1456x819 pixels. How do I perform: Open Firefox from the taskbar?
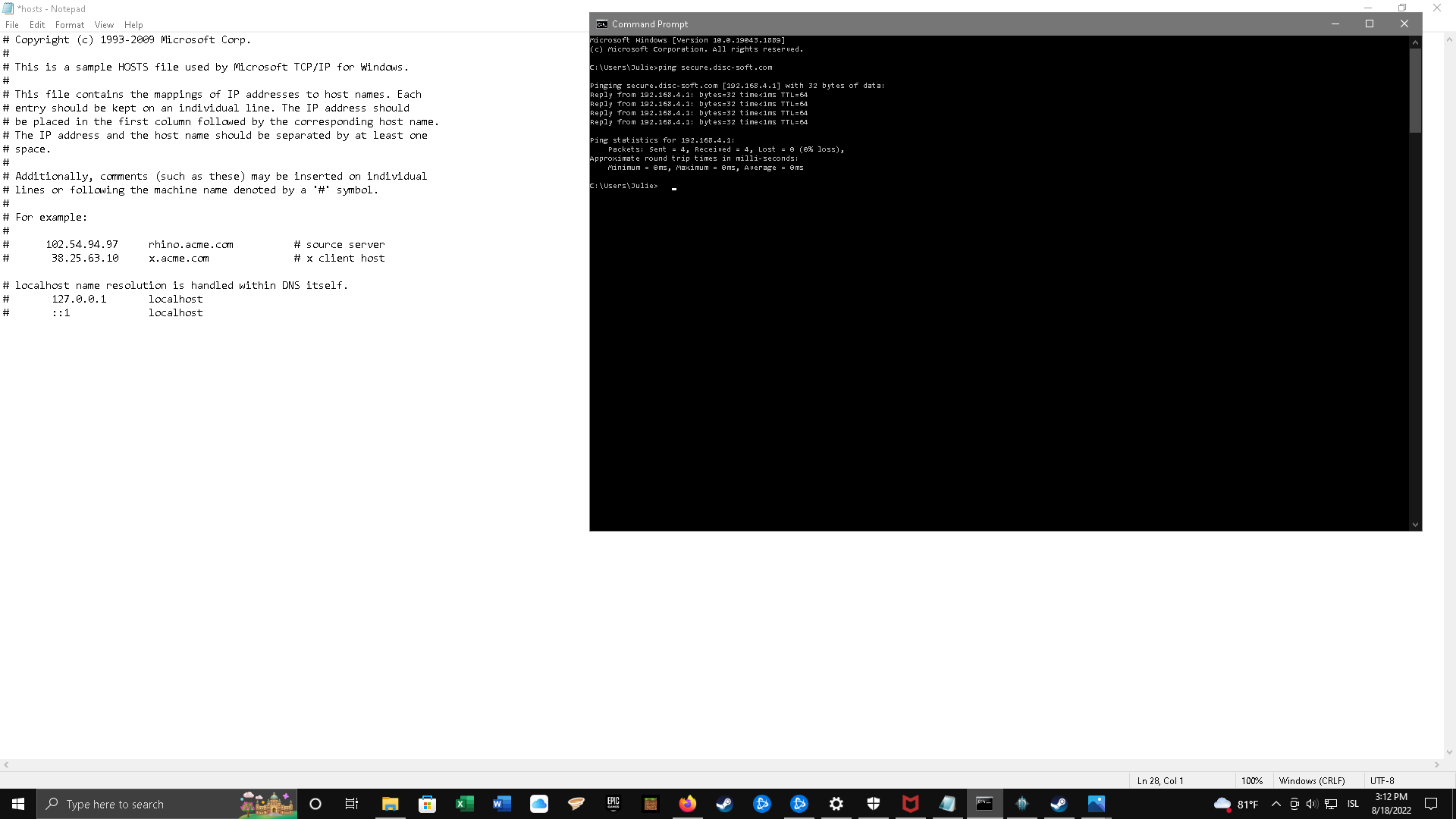pos(687,804)
